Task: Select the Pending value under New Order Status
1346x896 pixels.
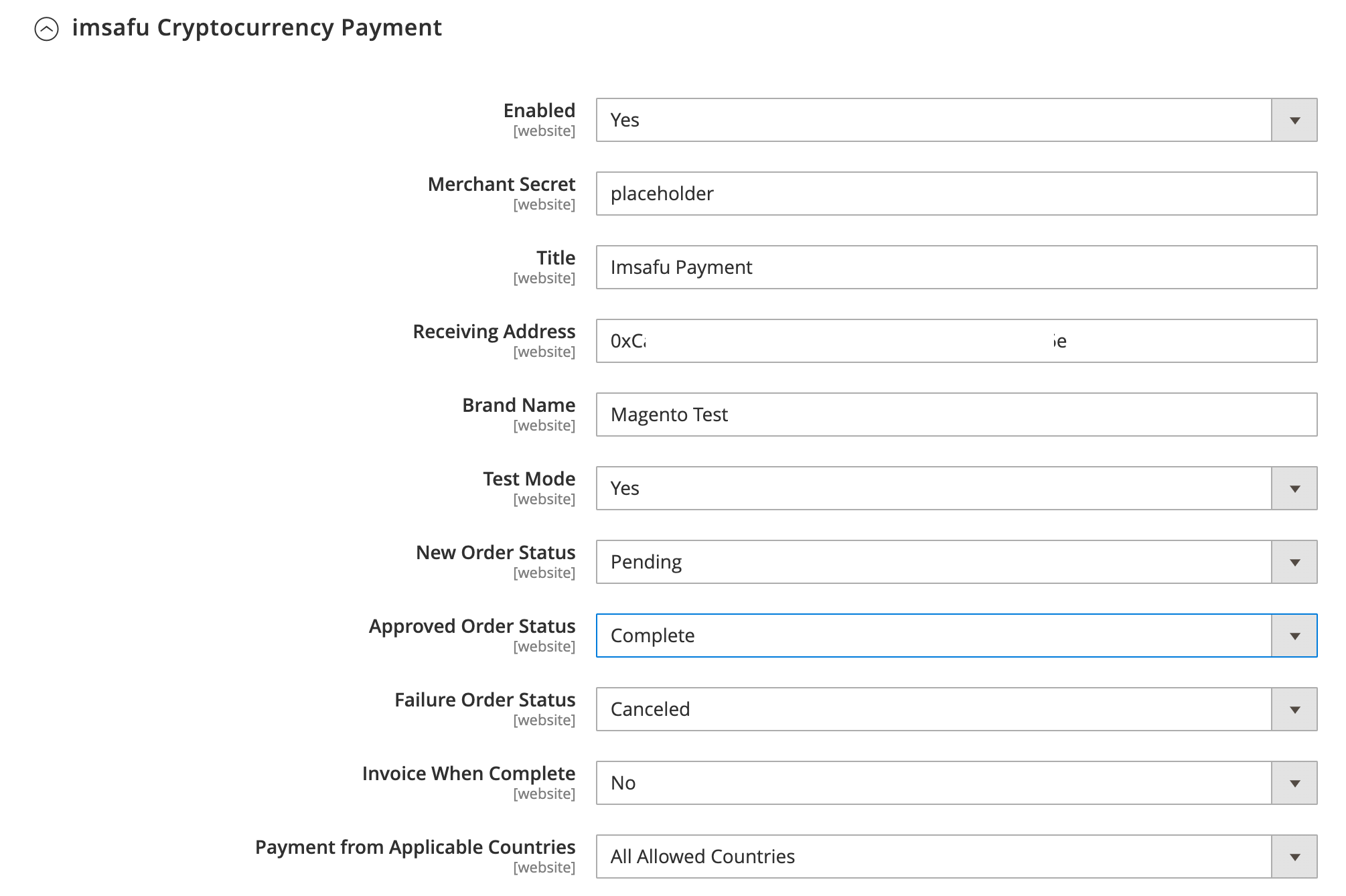Action: [x=871, y=562]
